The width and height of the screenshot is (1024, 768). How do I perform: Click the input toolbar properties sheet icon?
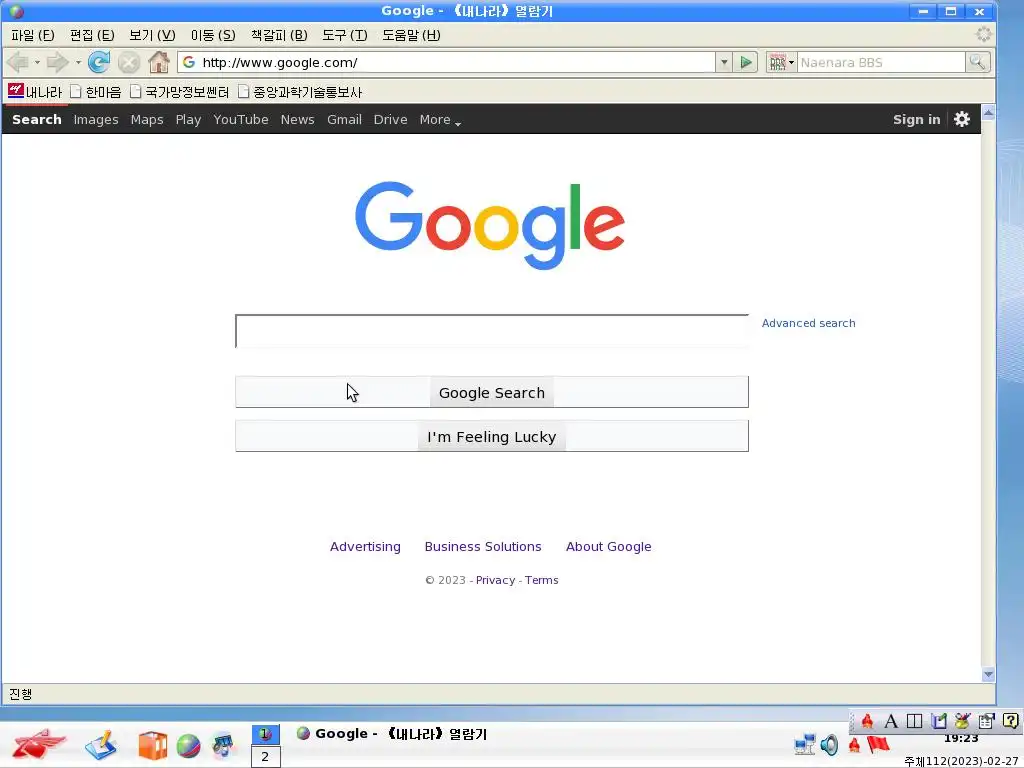986,721
